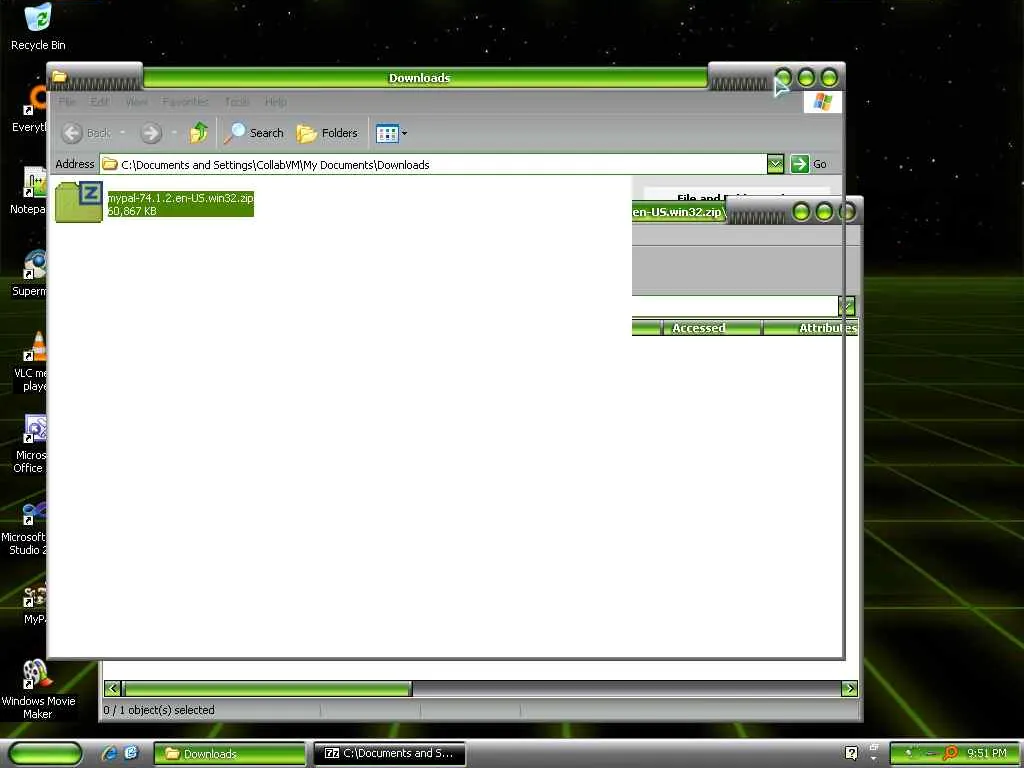The width and height of the screenshot is (1024, 768).
Task: Open the path dropdown in 7-Zip window
Action: [x=846, y=306]
